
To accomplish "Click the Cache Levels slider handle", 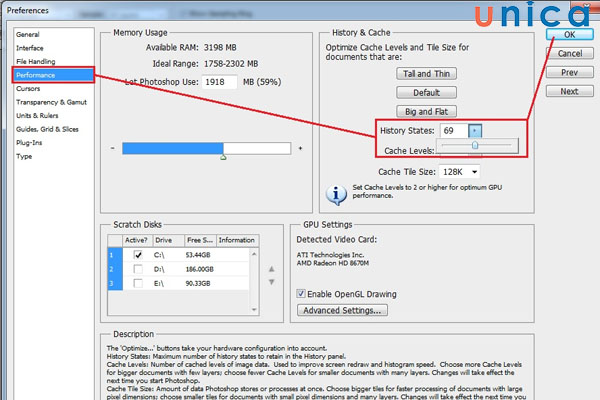I will [475, 145].
